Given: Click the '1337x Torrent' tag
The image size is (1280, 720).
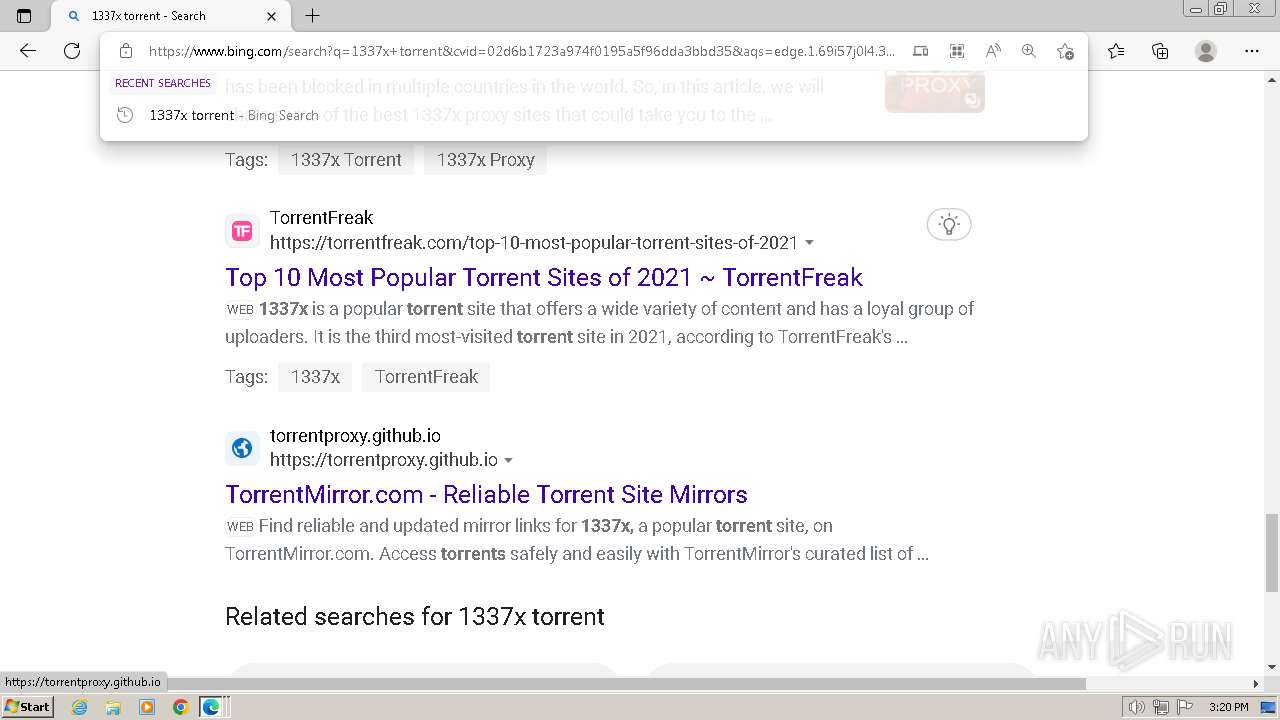Looking at the screenshot, I should coord(346,160).
